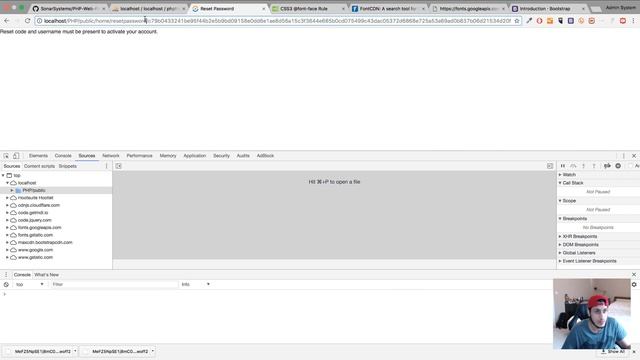Click the pause script execution icon

click(x=563, y=166)
